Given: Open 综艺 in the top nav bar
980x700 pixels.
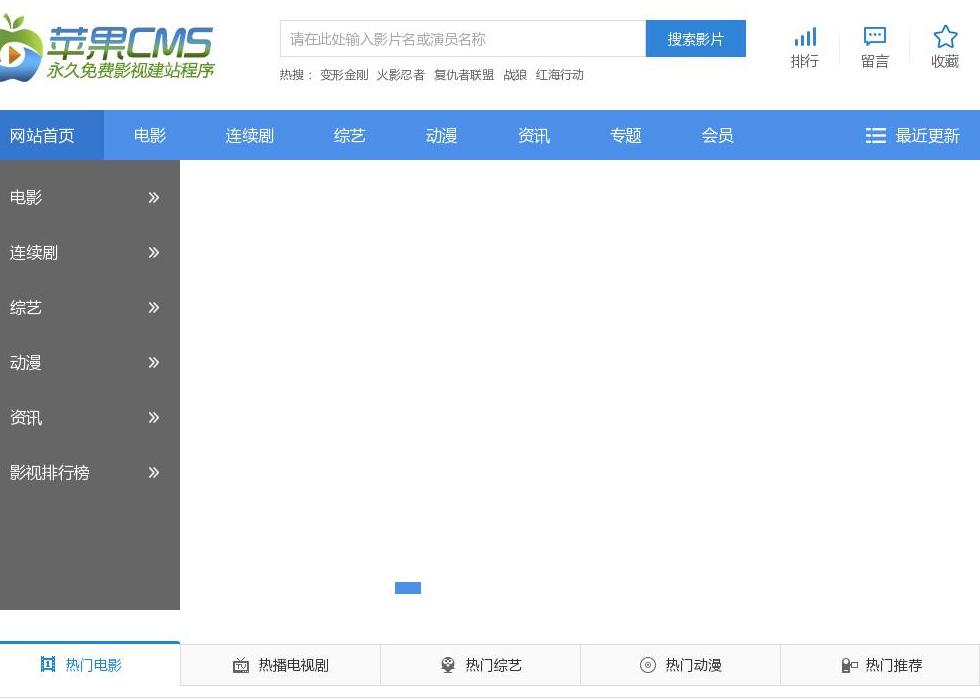Looking at the screenshot, I should [349, 135].
